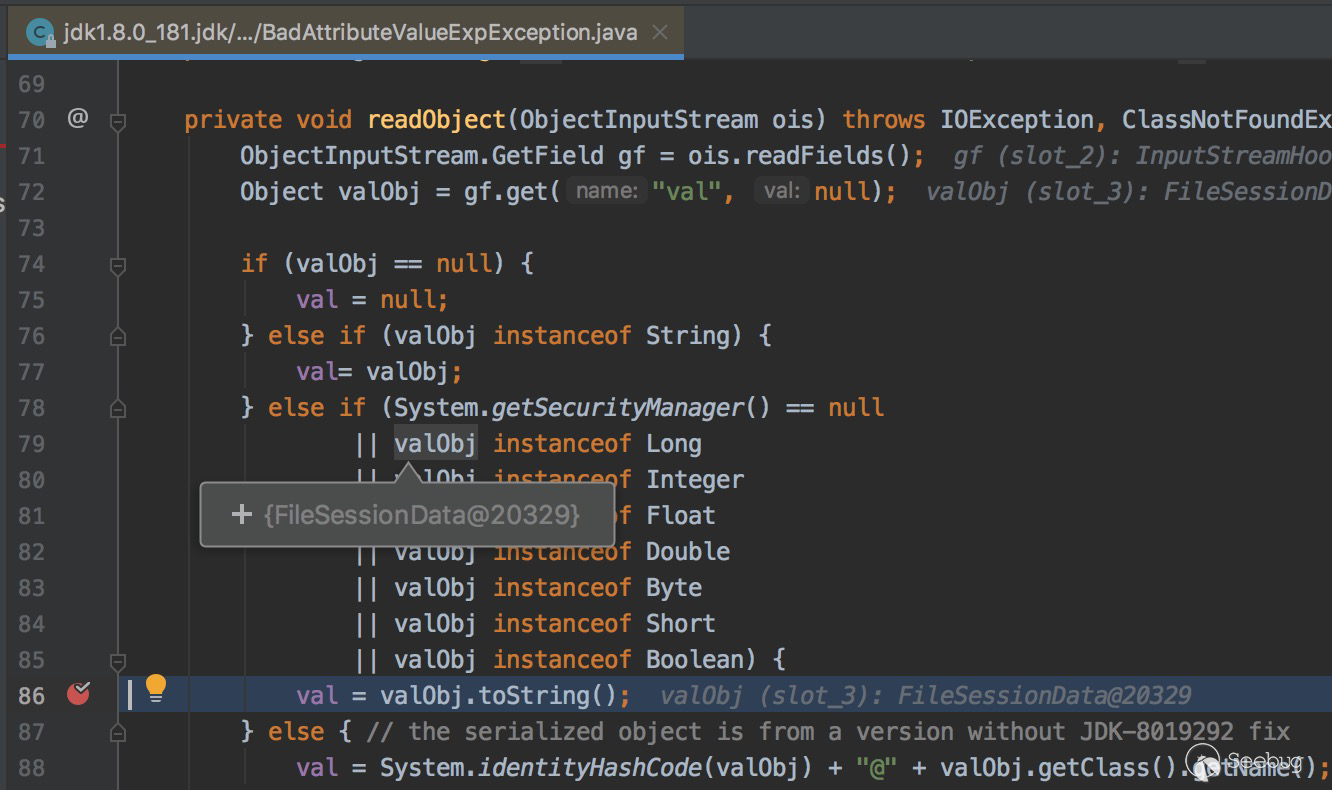Click the fold marker on line 76
Viewport: 1332px width, 790px height.
point(118,337)
